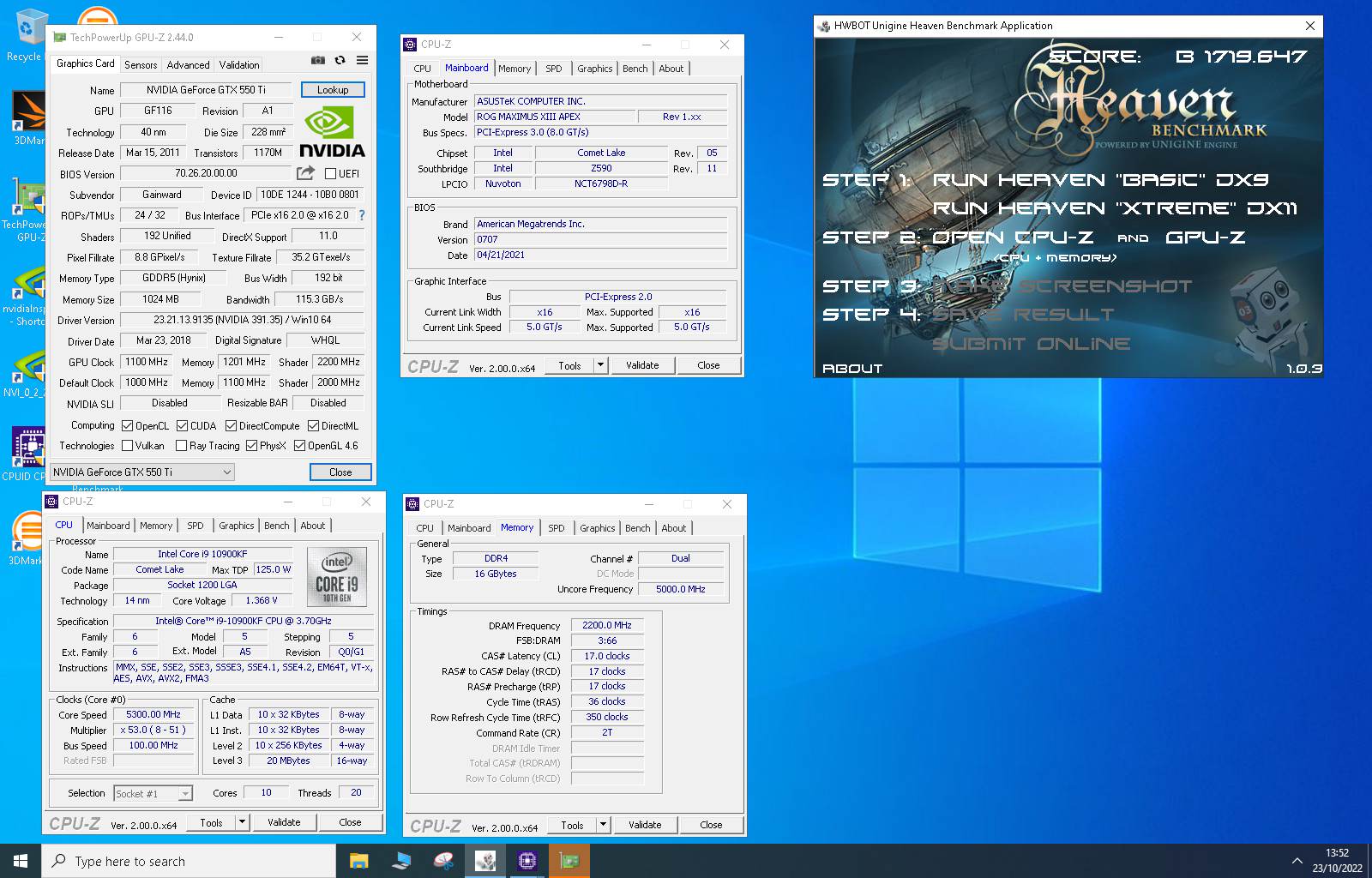Screen dimensions: 1372x878
Task: Click the GPU-Z refresh icon
Action: [340, 60]
